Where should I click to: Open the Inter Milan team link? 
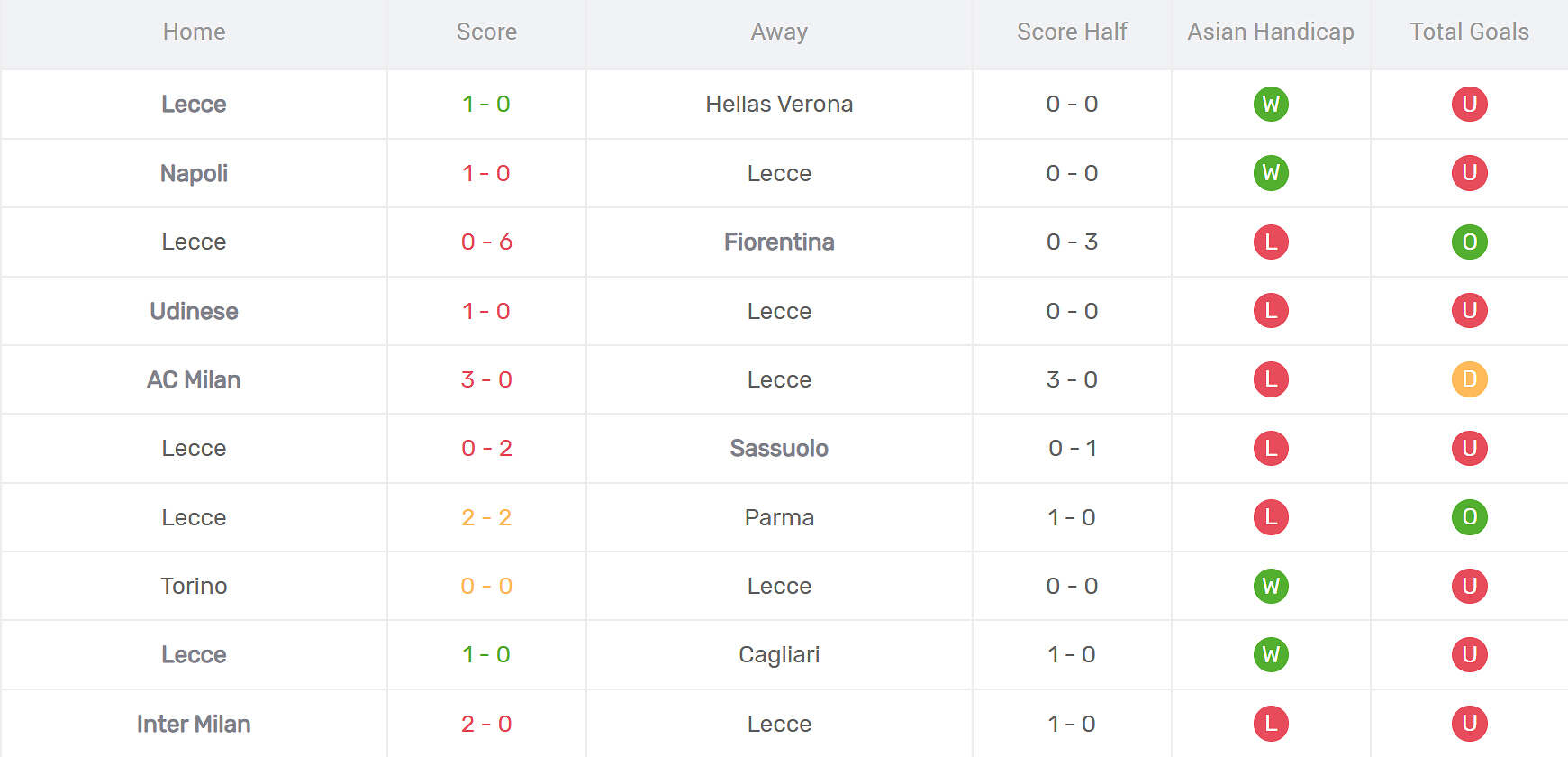(x=194, y=724)
